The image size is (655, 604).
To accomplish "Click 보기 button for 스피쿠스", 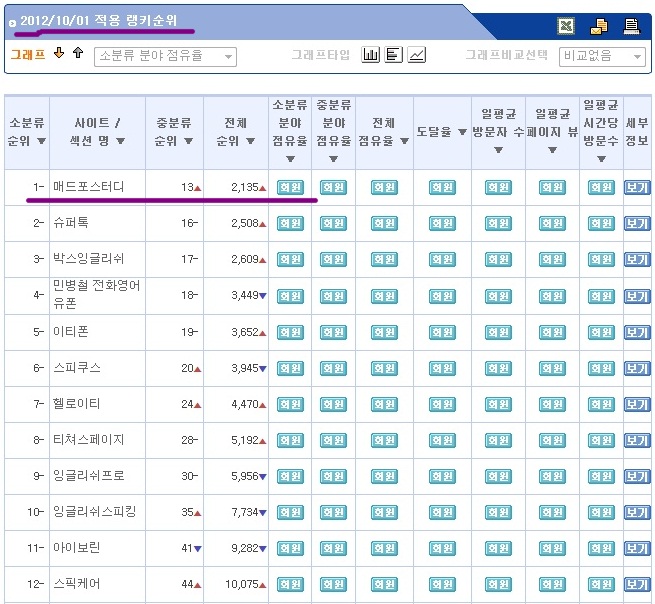I will pos(637,368).
